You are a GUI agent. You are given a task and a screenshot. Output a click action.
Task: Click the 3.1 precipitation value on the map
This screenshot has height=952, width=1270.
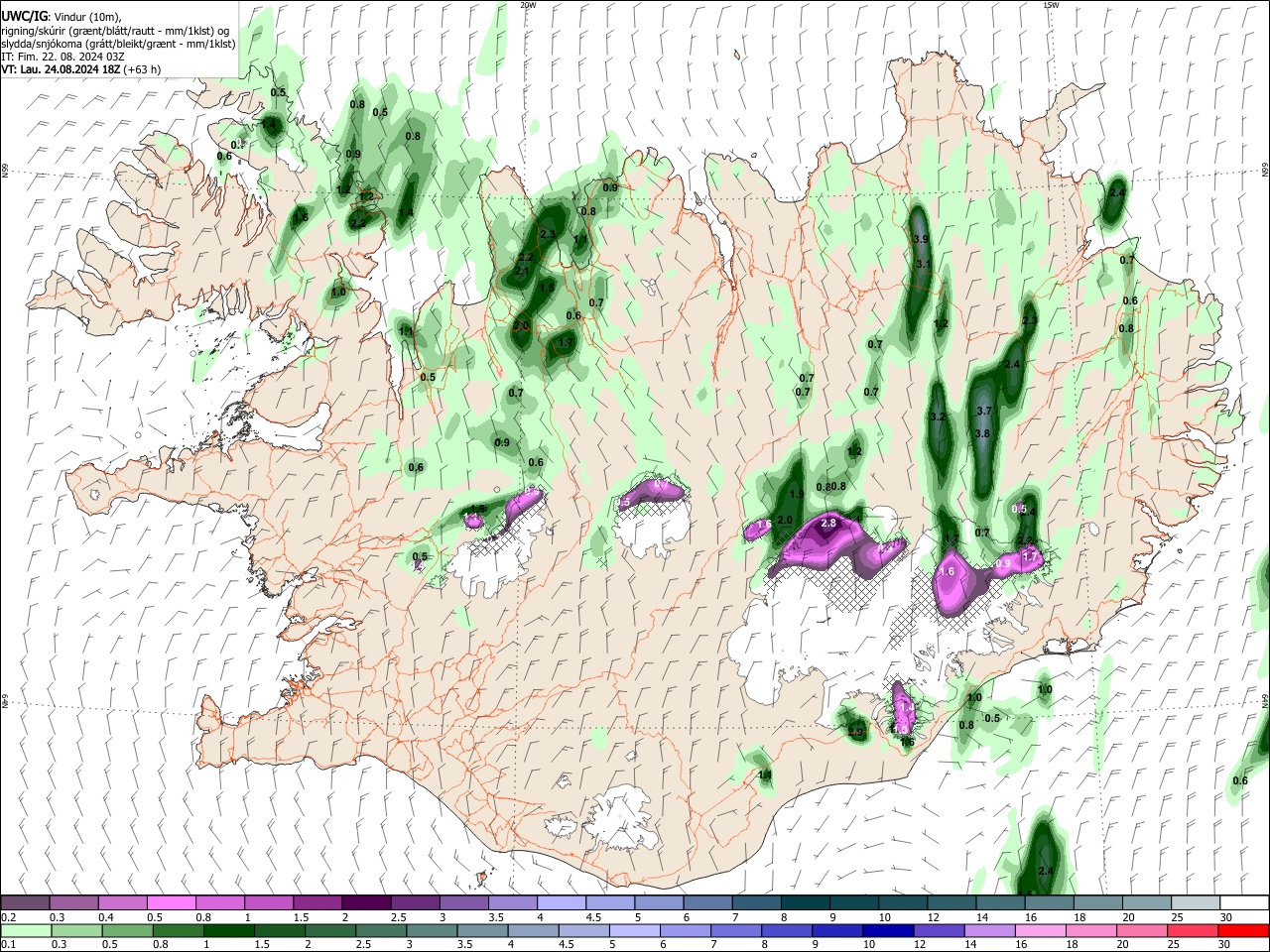[923, 264]
